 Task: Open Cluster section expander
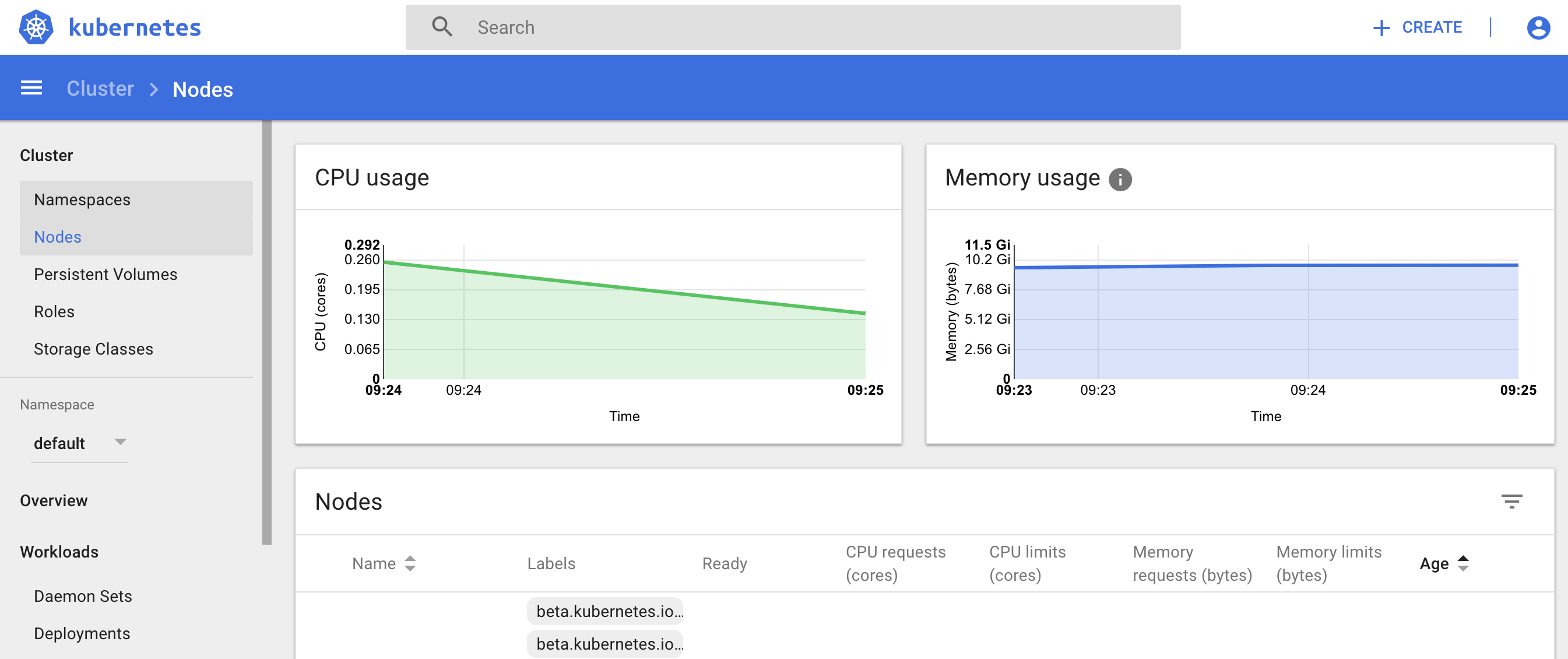click(x=47, y=154)
